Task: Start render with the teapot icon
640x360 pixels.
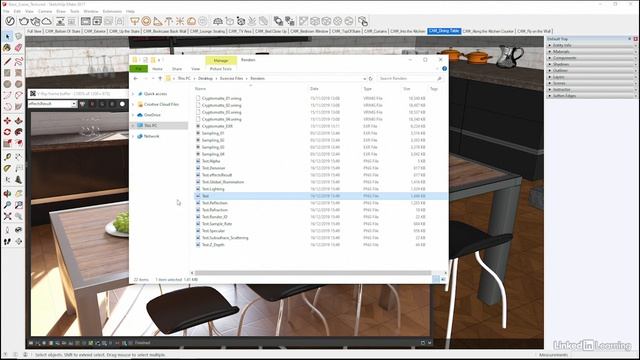Action: 24,21
